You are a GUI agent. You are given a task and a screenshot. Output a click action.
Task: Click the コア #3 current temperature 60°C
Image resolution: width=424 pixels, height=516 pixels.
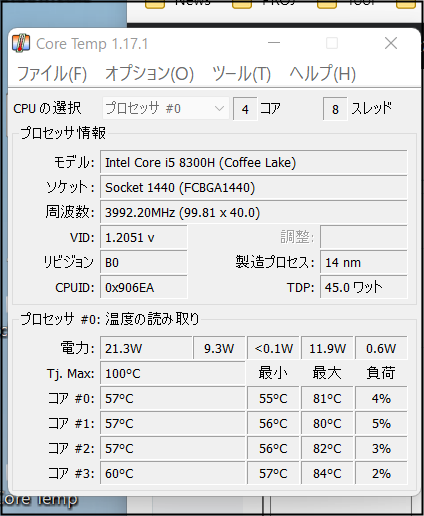click(x=173, y=473)
